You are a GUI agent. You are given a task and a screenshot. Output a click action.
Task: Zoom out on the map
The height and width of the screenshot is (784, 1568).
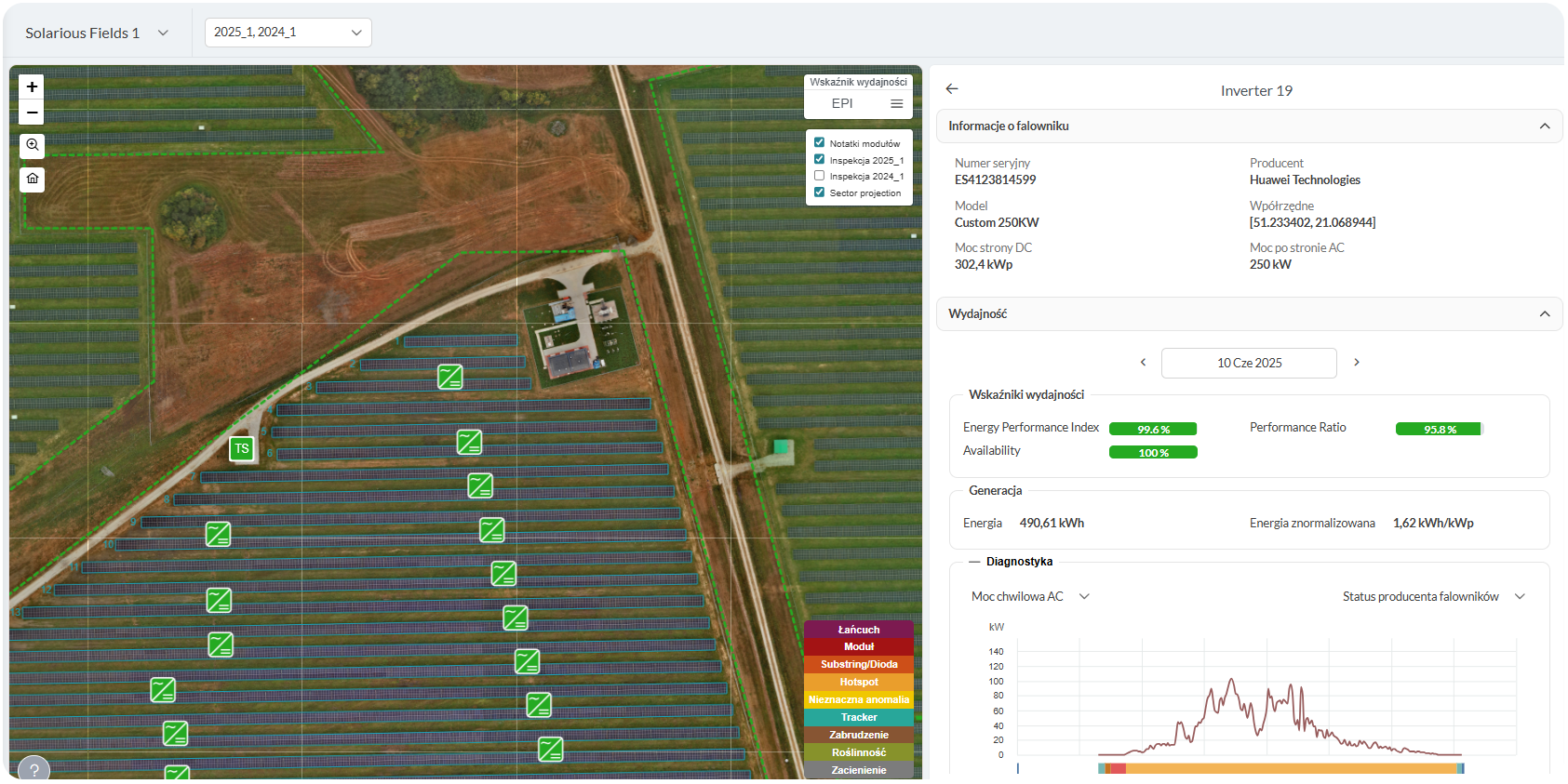pyautogui.click(x=32, y=113)
